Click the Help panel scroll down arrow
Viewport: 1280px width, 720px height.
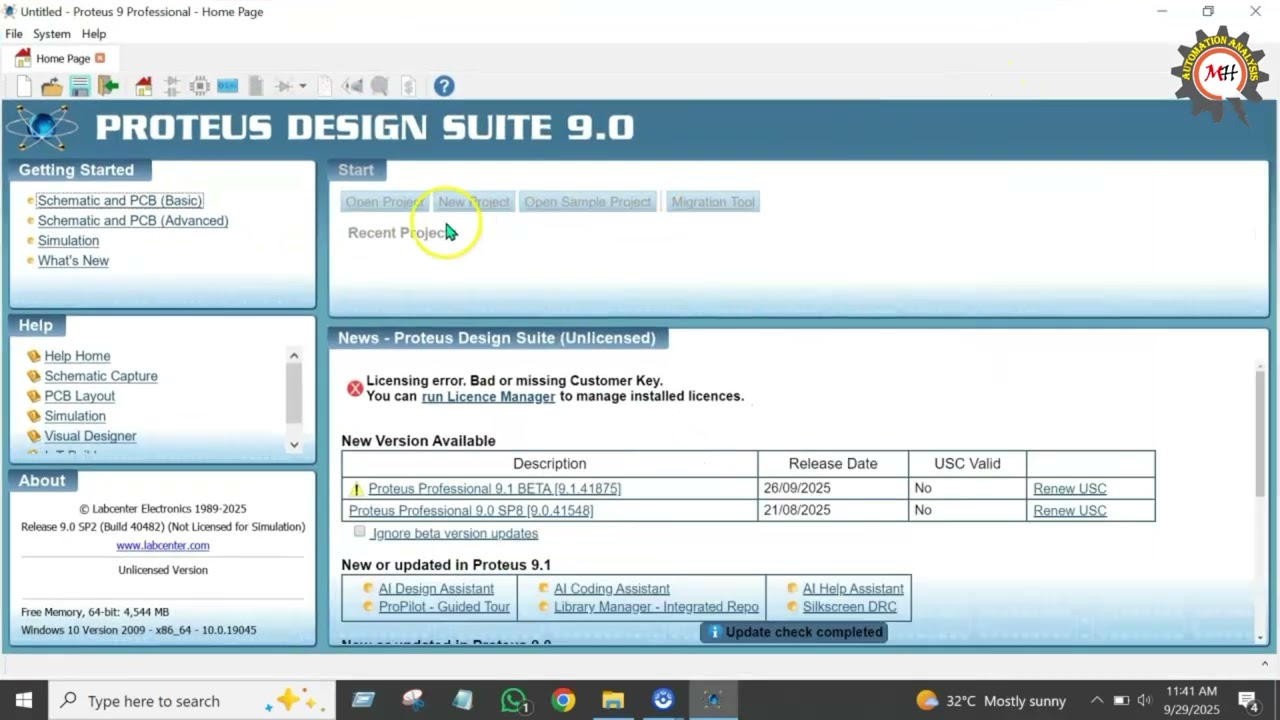[x=294, y=445]
